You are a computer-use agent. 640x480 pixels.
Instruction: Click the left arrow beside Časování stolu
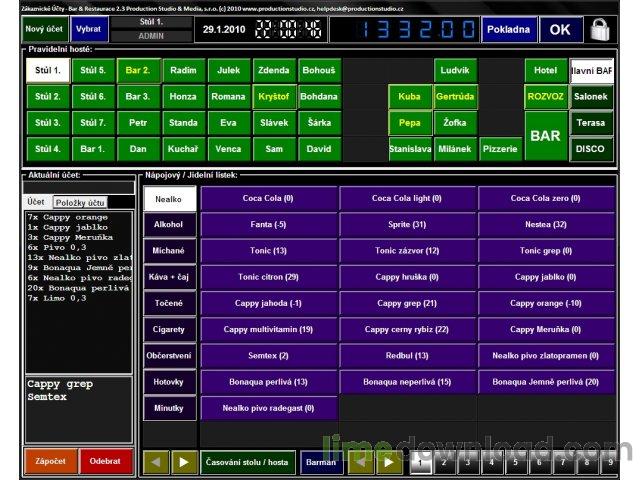(x=156, y=462)
